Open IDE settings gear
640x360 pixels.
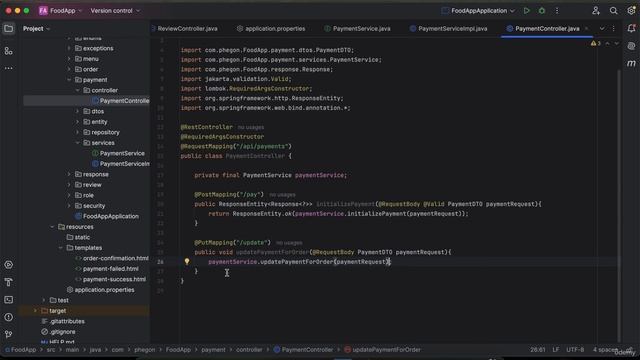[x=631, y=11]
